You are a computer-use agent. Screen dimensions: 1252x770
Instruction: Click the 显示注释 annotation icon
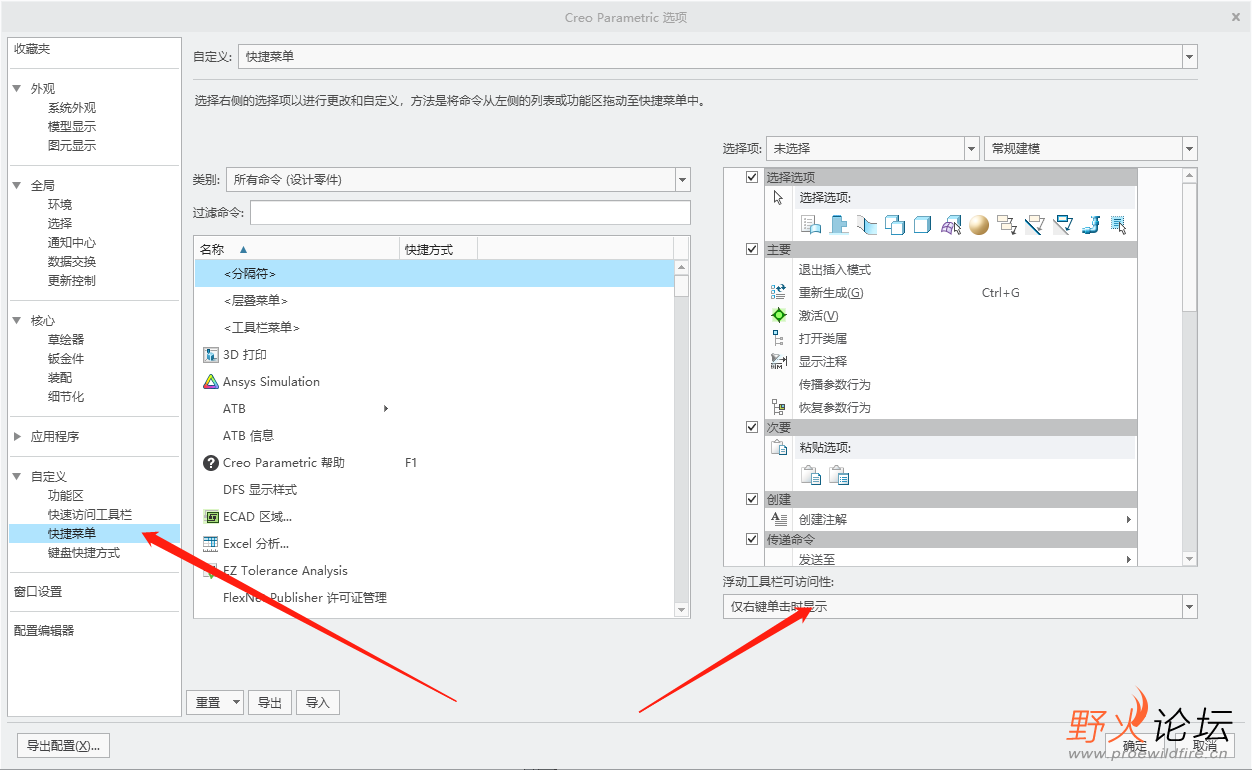[x=779, y=361]
